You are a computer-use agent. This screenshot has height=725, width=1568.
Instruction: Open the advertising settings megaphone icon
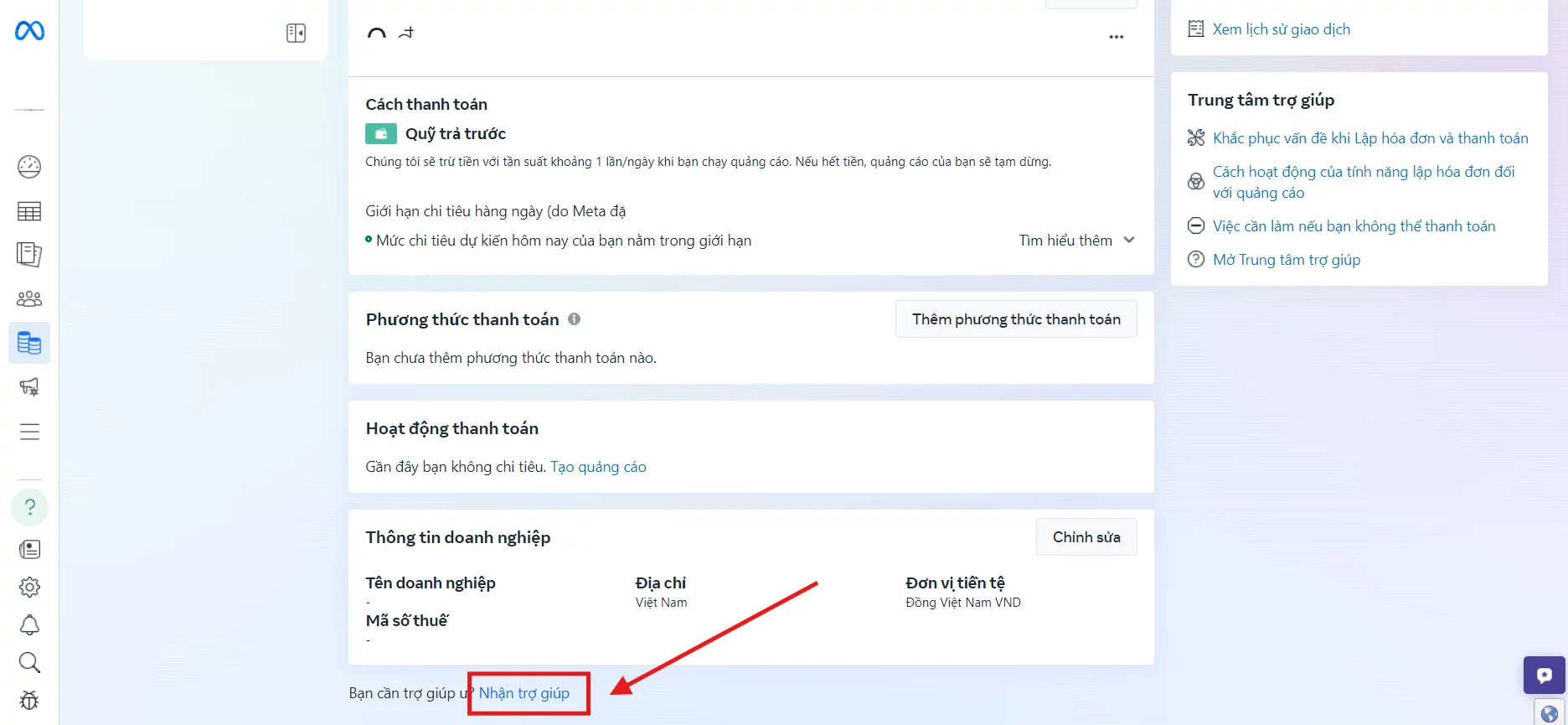29,386
